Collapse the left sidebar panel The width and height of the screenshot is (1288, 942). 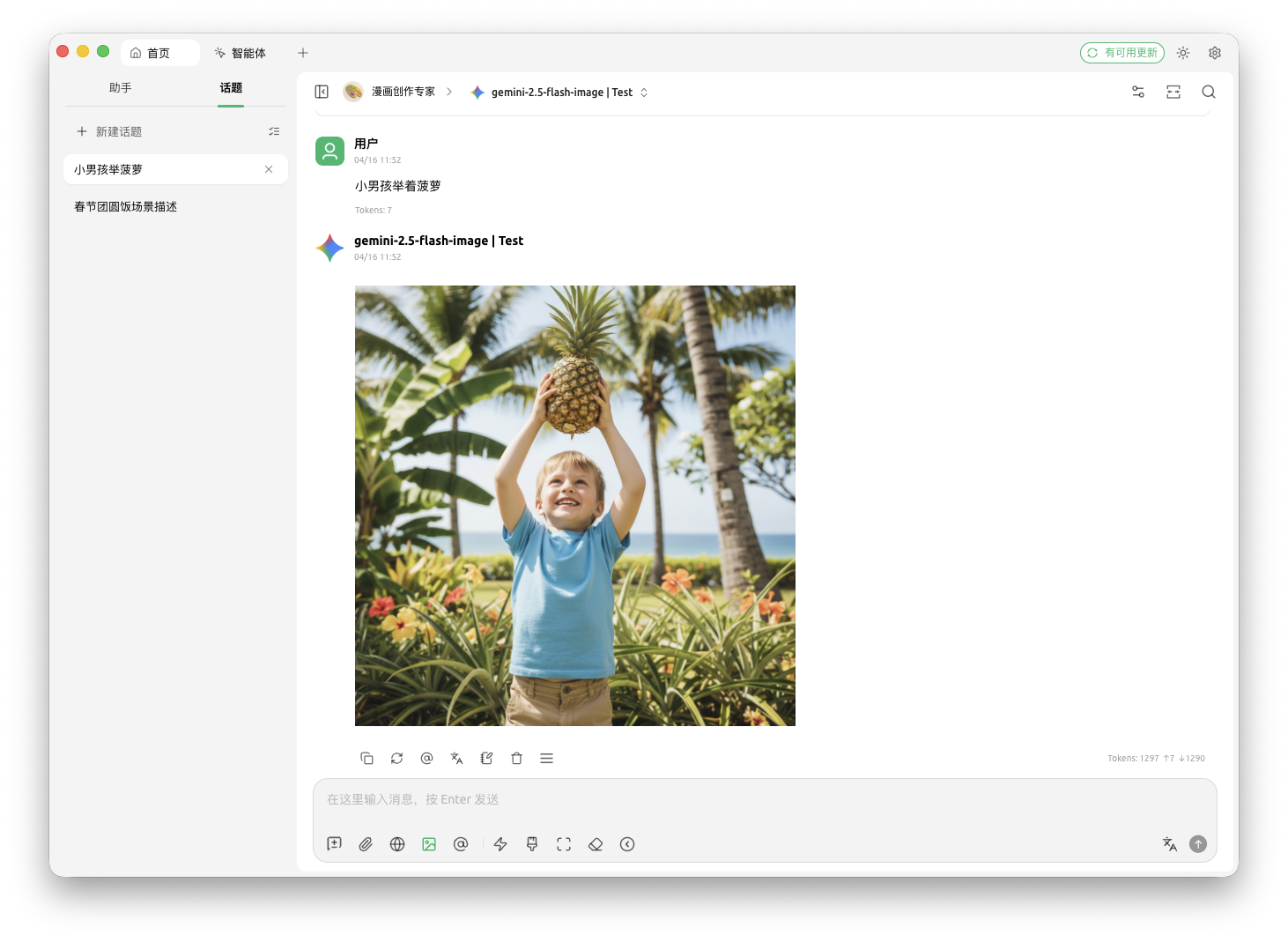tap(322, 92)
